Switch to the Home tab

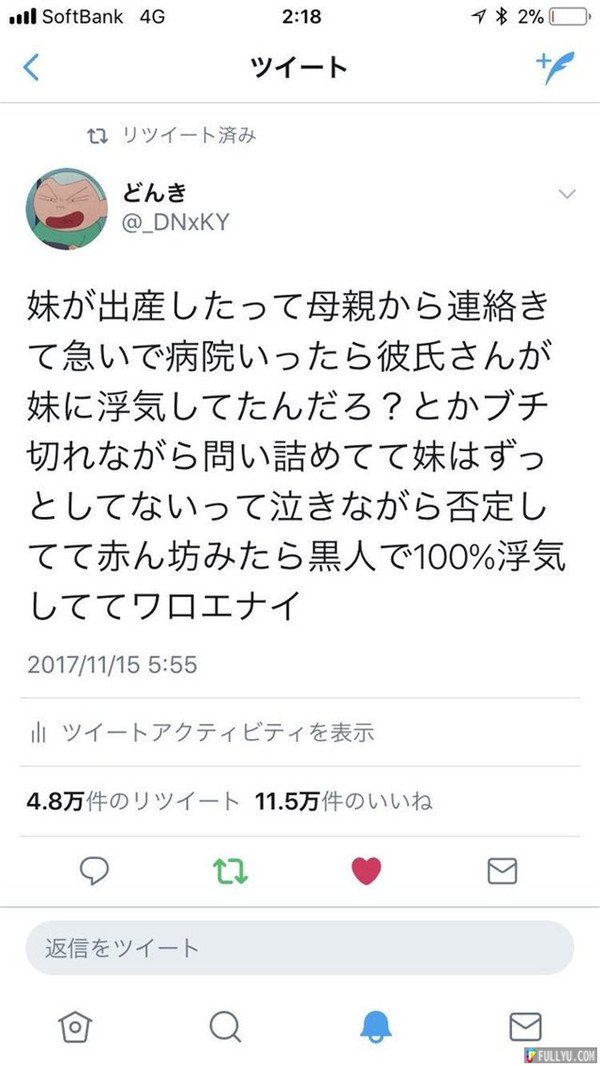point(74,1026)
